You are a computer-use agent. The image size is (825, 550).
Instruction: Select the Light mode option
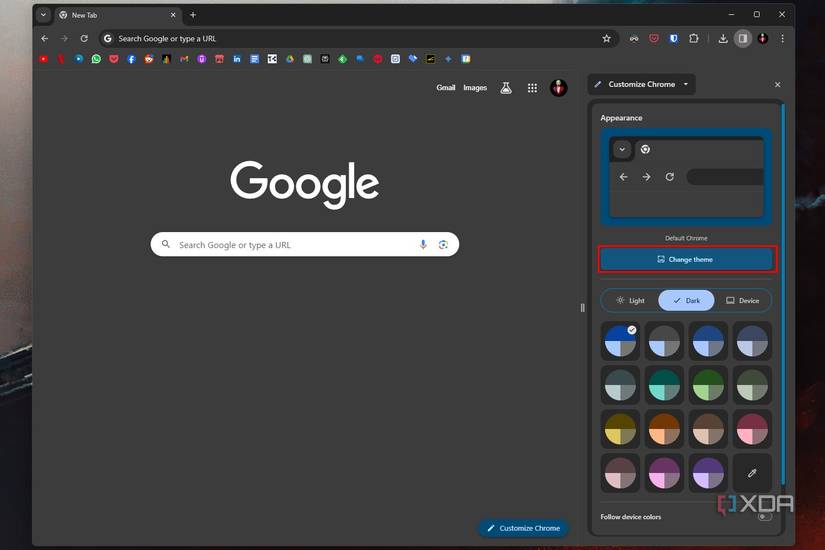point(630,300)
